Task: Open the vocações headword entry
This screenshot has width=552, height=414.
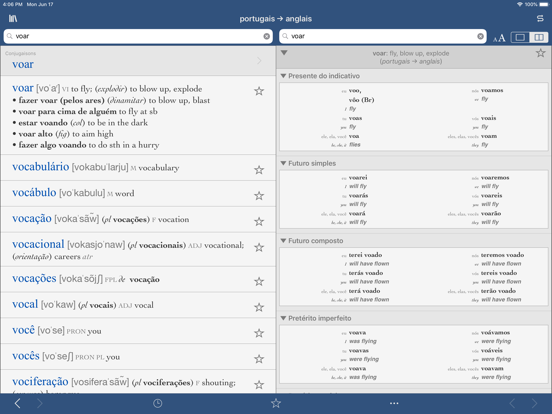Action: coord(34,279)
